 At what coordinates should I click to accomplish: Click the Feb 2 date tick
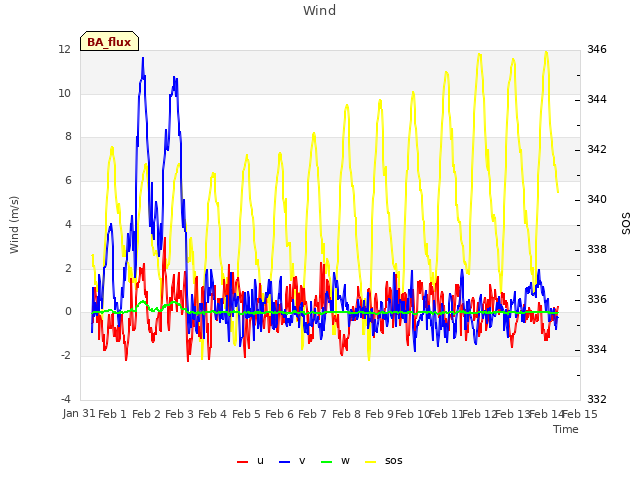(146, 414)
